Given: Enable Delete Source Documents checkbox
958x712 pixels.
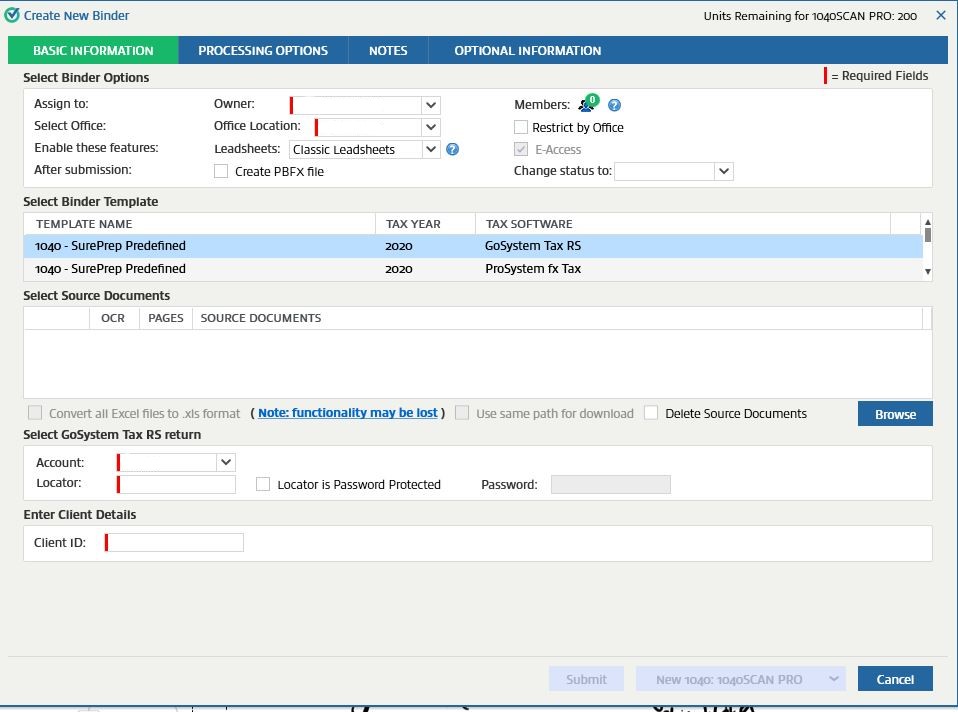Looking at the screenshot, I should tap(651, 413).
